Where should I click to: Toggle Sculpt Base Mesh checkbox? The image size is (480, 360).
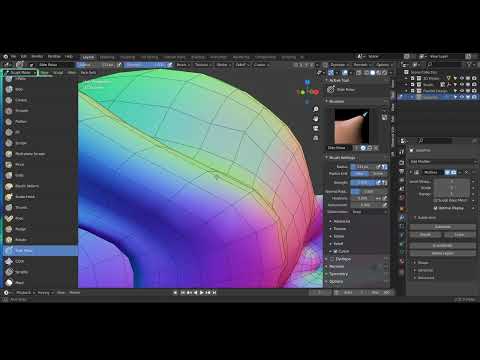coord(435,200)
